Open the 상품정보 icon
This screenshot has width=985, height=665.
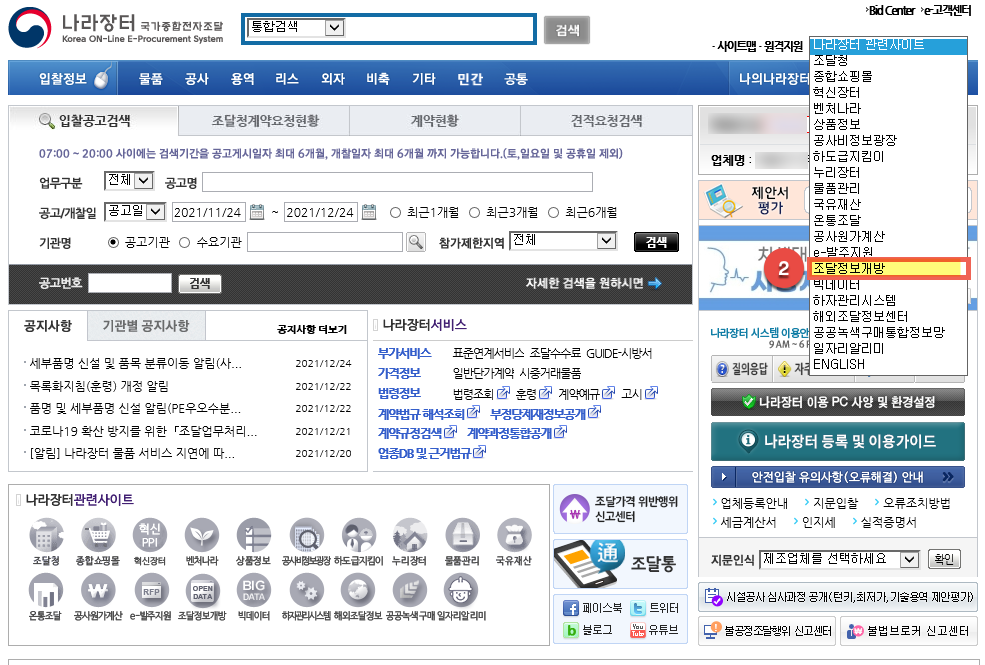[253, 535]
